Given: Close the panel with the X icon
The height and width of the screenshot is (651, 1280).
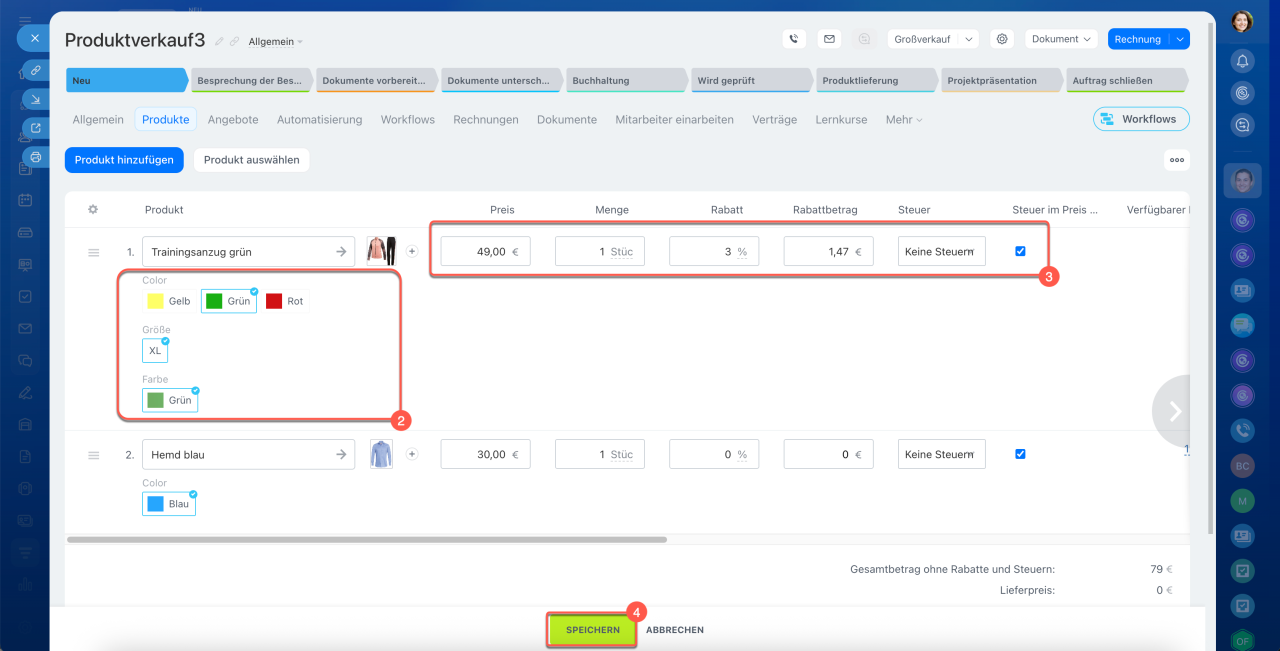Looking at the screenshot, I should click(x=34, y=38).
